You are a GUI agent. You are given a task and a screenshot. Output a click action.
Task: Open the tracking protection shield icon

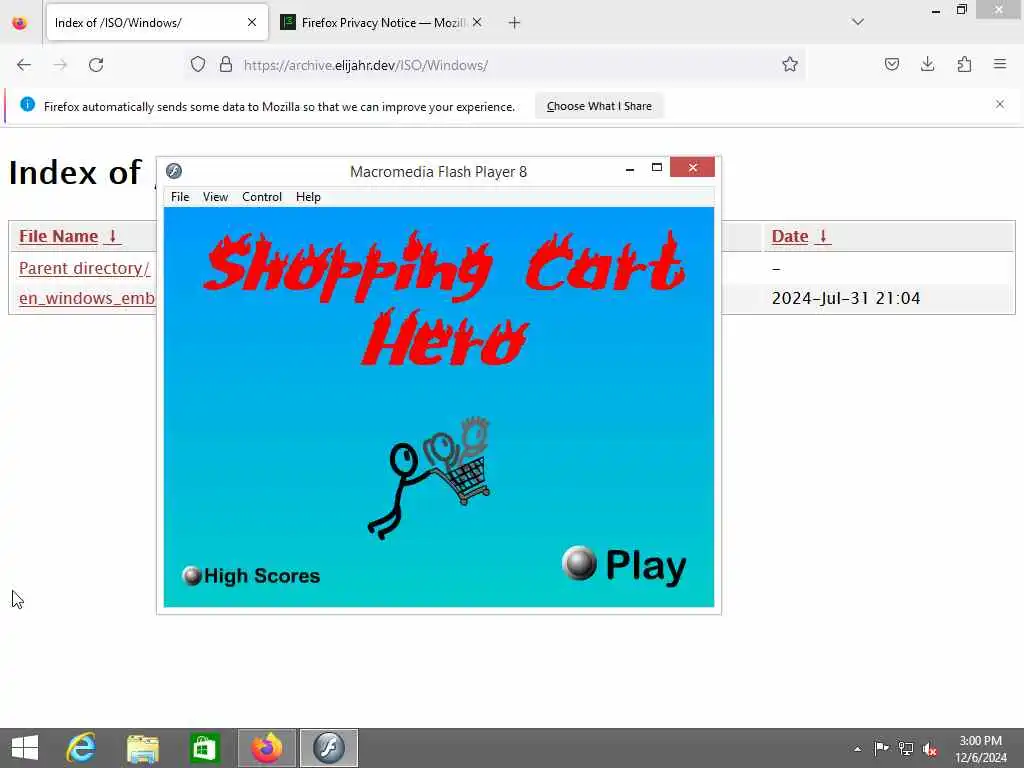[x=198, y=64]
